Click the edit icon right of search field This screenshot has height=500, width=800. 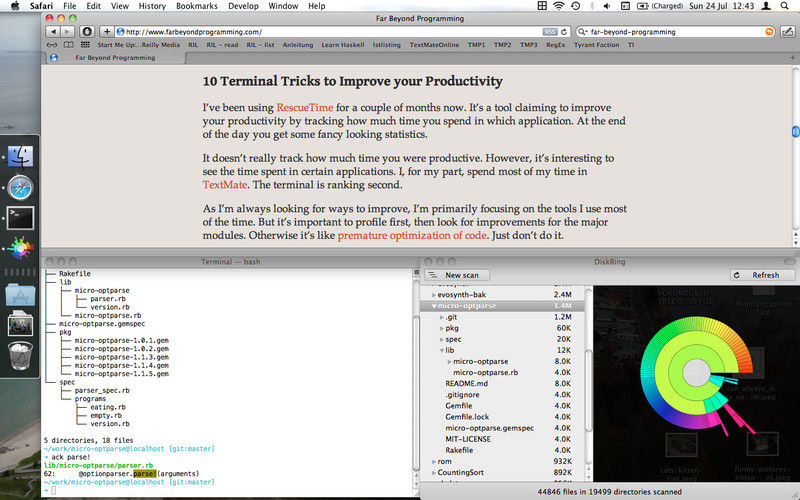(787, 32)
